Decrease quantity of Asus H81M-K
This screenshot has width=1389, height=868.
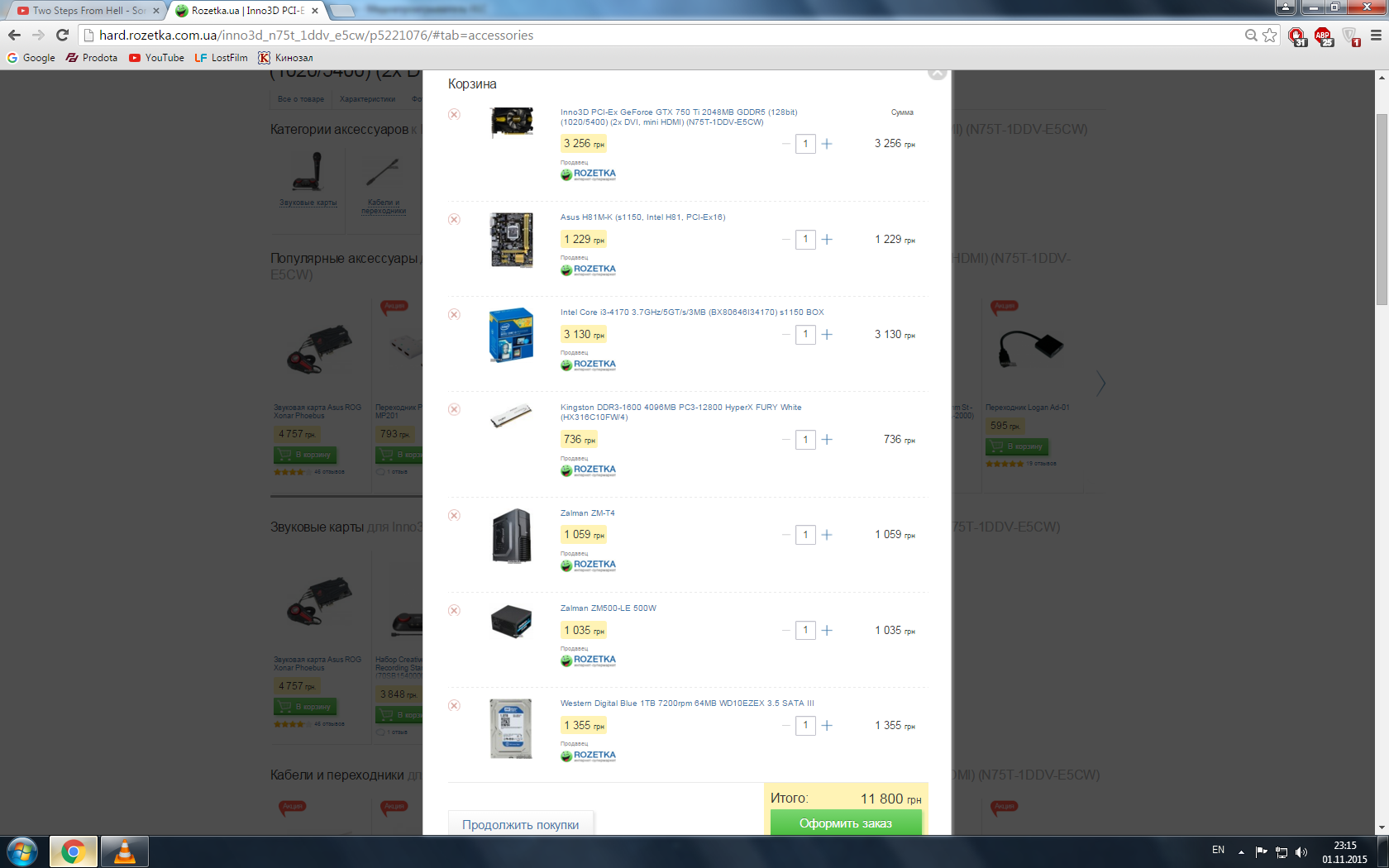click(785, 240)
